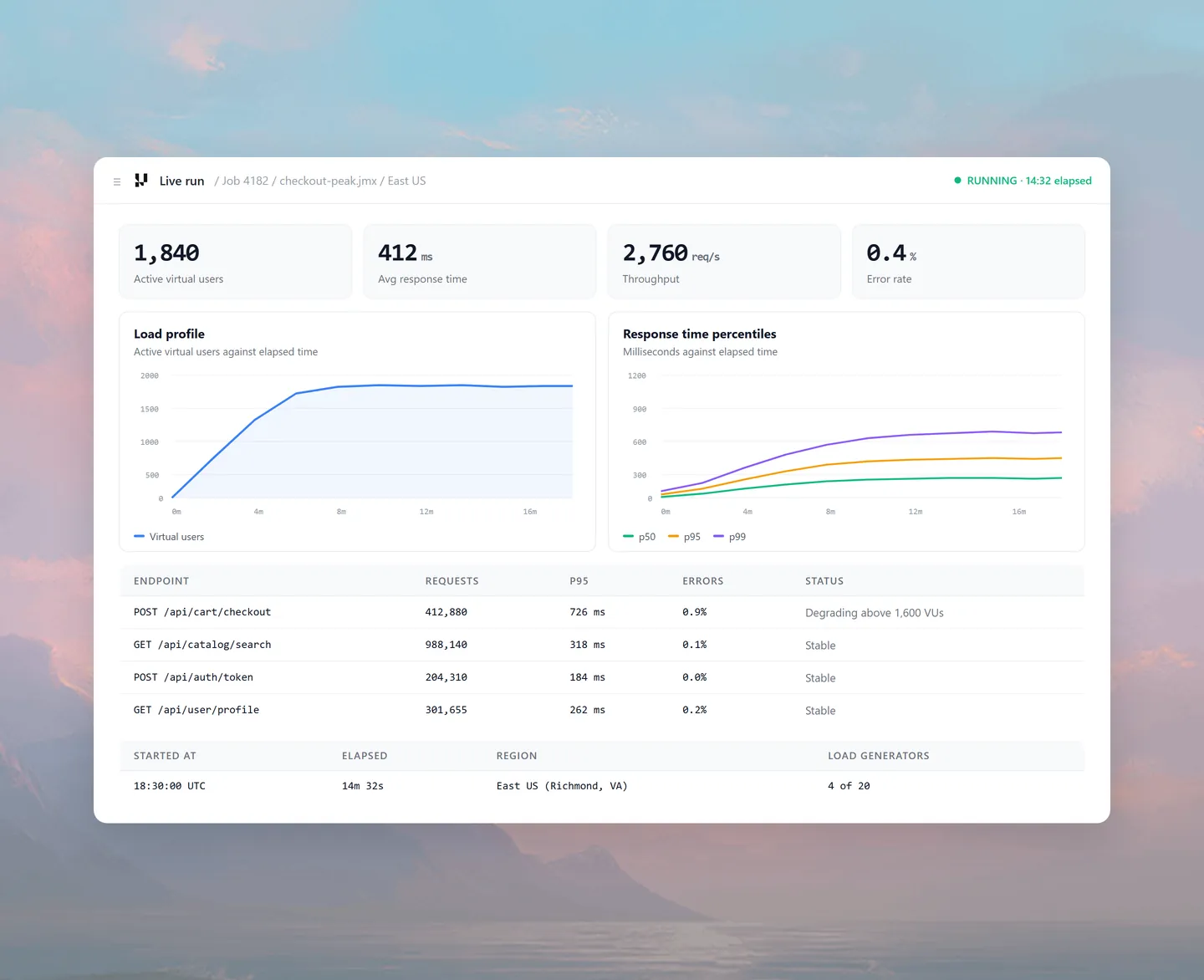Image resolution: width=1204 pixels, height=980 pixels.
Task: Click the Degrading above 1,600 VUs status
Action: tap(875, 613)
